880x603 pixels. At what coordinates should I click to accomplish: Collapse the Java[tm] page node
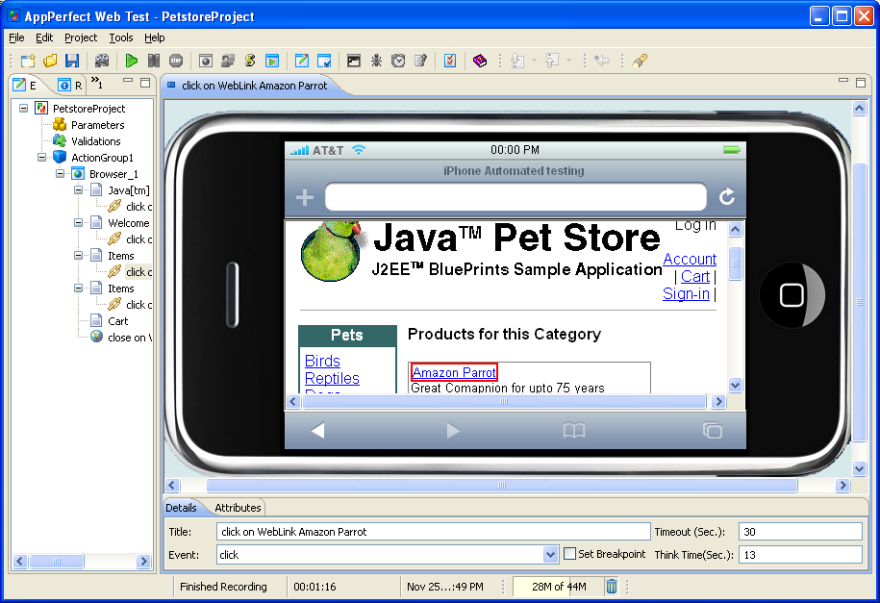pos(78,190)
